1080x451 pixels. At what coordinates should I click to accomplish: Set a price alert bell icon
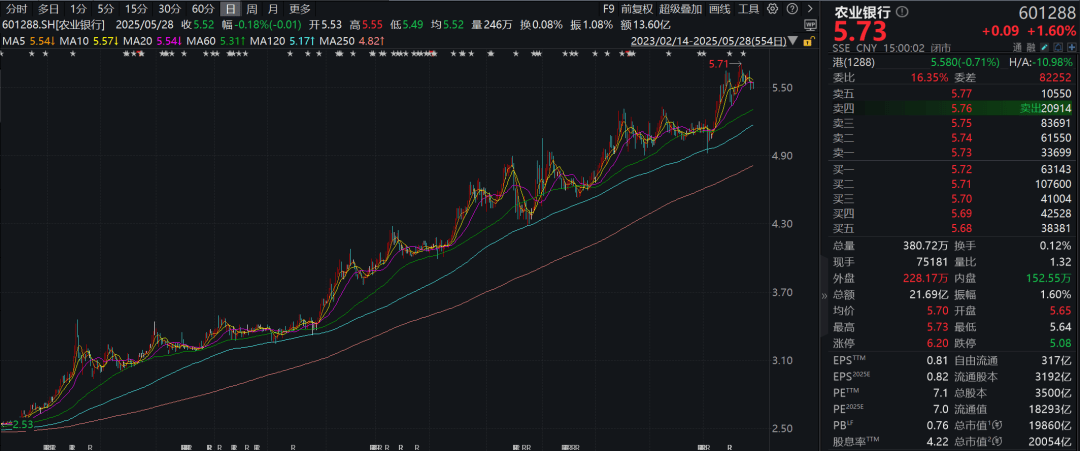[1058, 48]
